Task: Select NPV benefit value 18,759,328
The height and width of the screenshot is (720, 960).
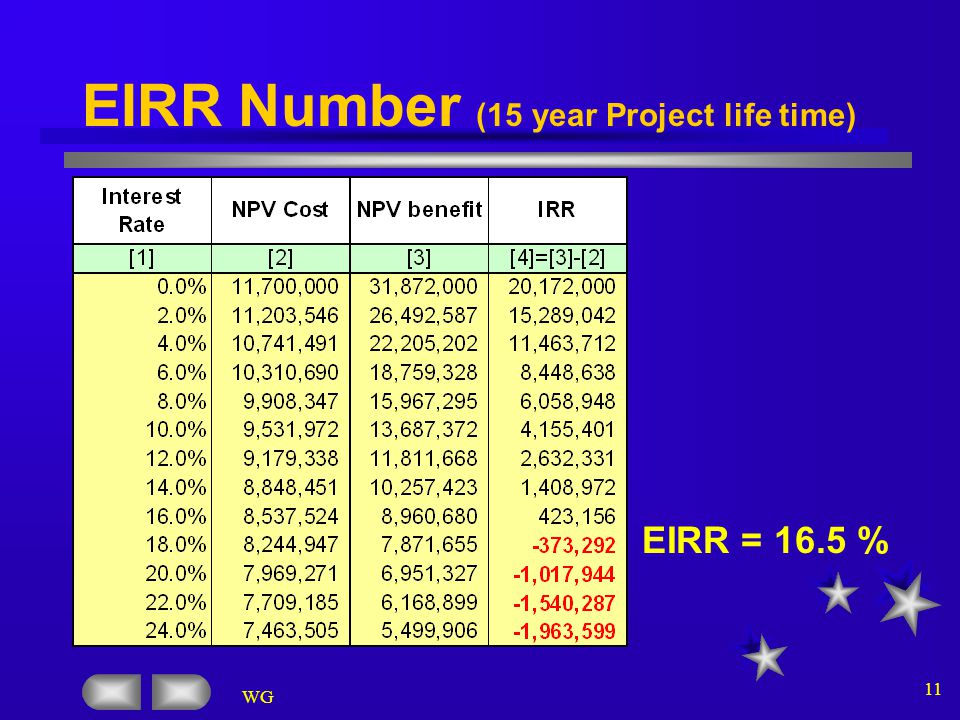Action: click(x=423, y=372)
